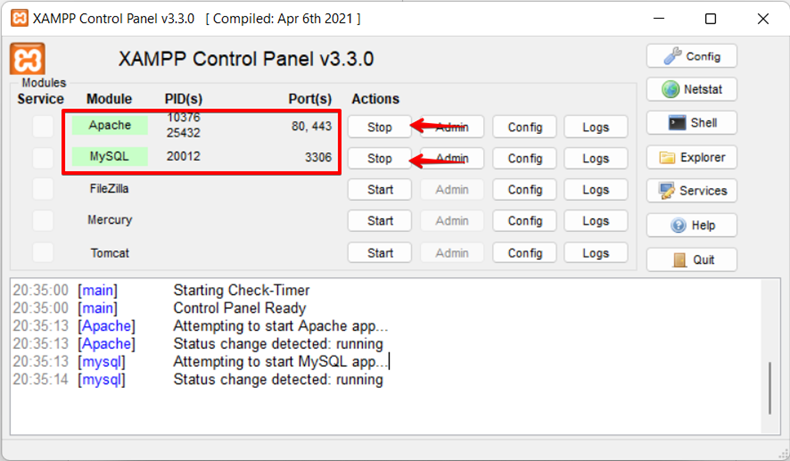Start the Tomcat module
This screenshot has width=790, height=461.
[x=379, y=253]
